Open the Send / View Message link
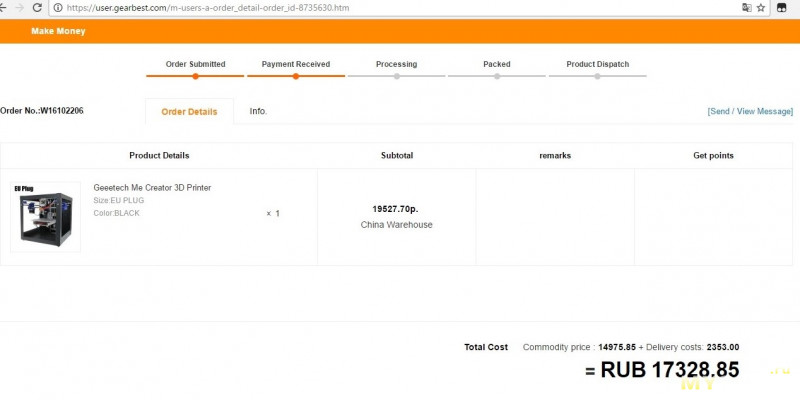800x400 pixels. pos(750,111)
